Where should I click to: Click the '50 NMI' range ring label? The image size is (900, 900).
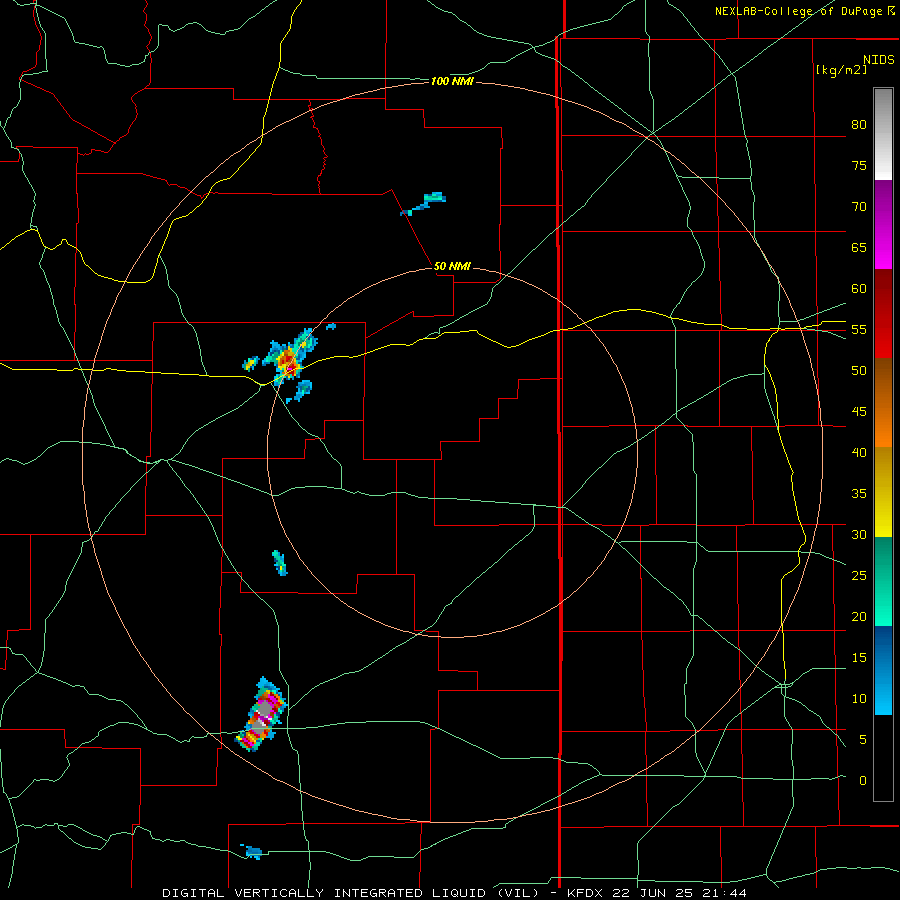click(452, 266)
